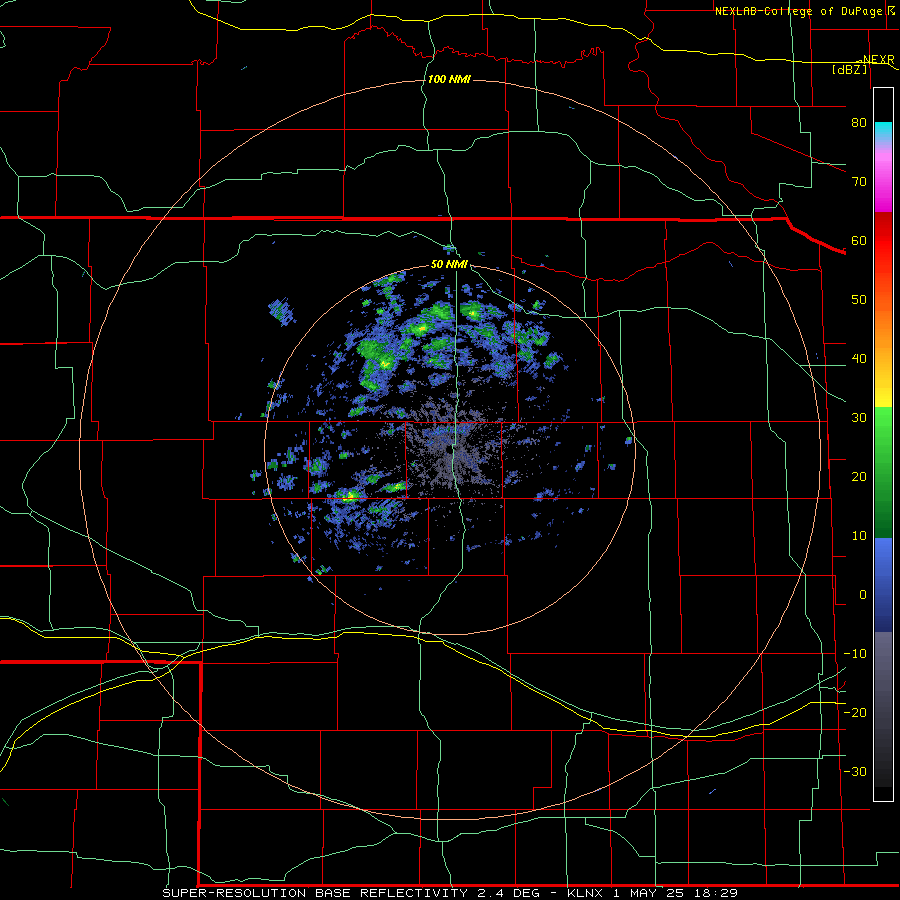Click the 2.4 DEG tilt angle in the caption
The image size is (900, 900).
[x=509, y=893]
